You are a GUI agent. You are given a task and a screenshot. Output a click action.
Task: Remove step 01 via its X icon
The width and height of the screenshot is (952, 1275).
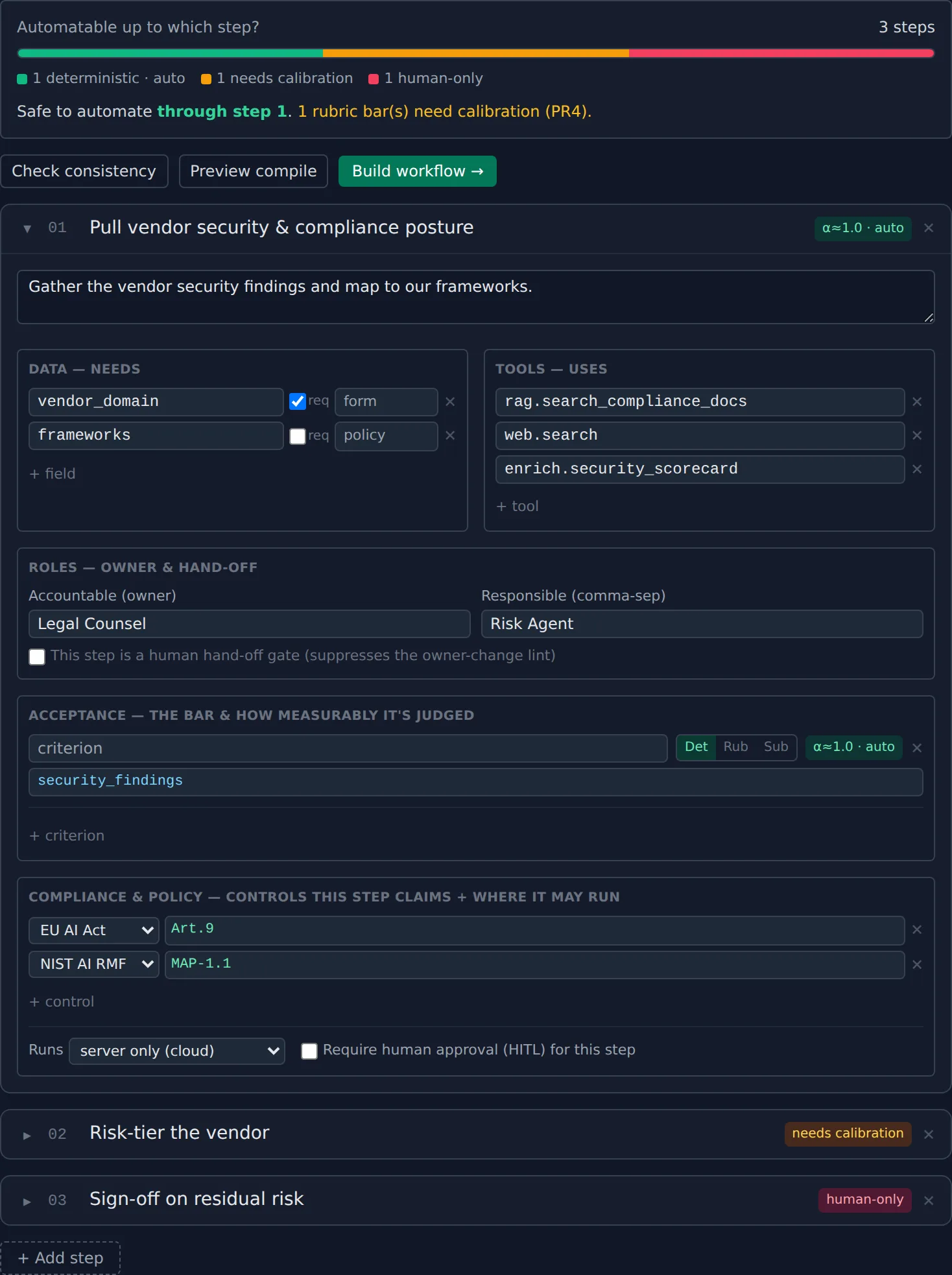coord(929,228)
